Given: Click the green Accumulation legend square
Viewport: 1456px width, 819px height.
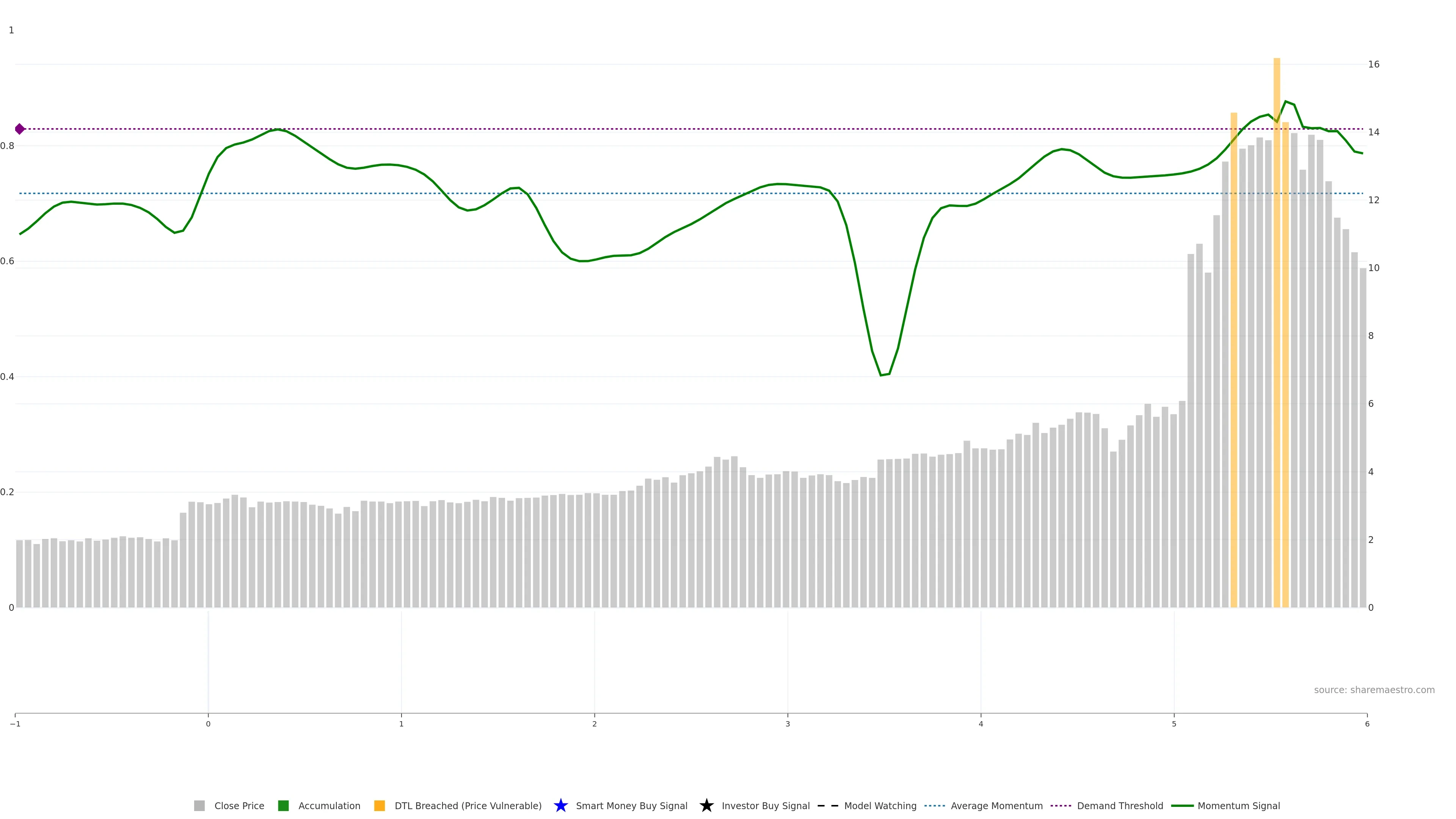Looking at the screenshot, I should (283, 805).
